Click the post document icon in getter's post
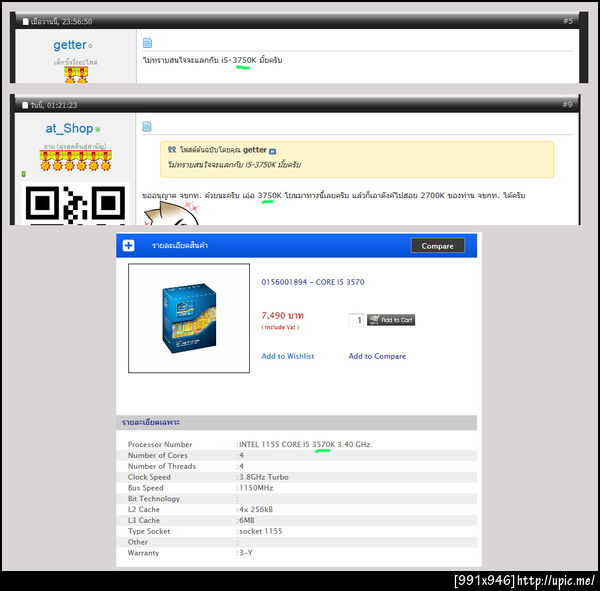 coord(147,43)
